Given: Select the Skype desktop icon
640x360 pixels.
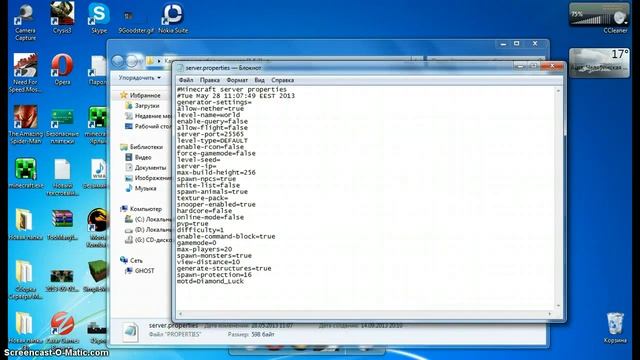Looking at the screenshot, I should point(99,18).
